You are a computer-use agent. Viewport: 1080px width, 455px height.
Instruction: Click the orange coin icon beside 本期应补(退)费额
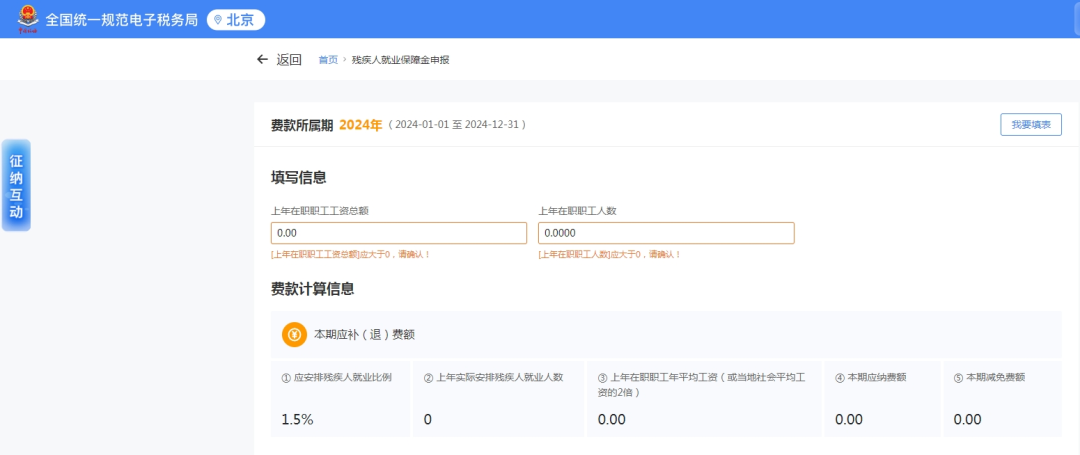294,335
